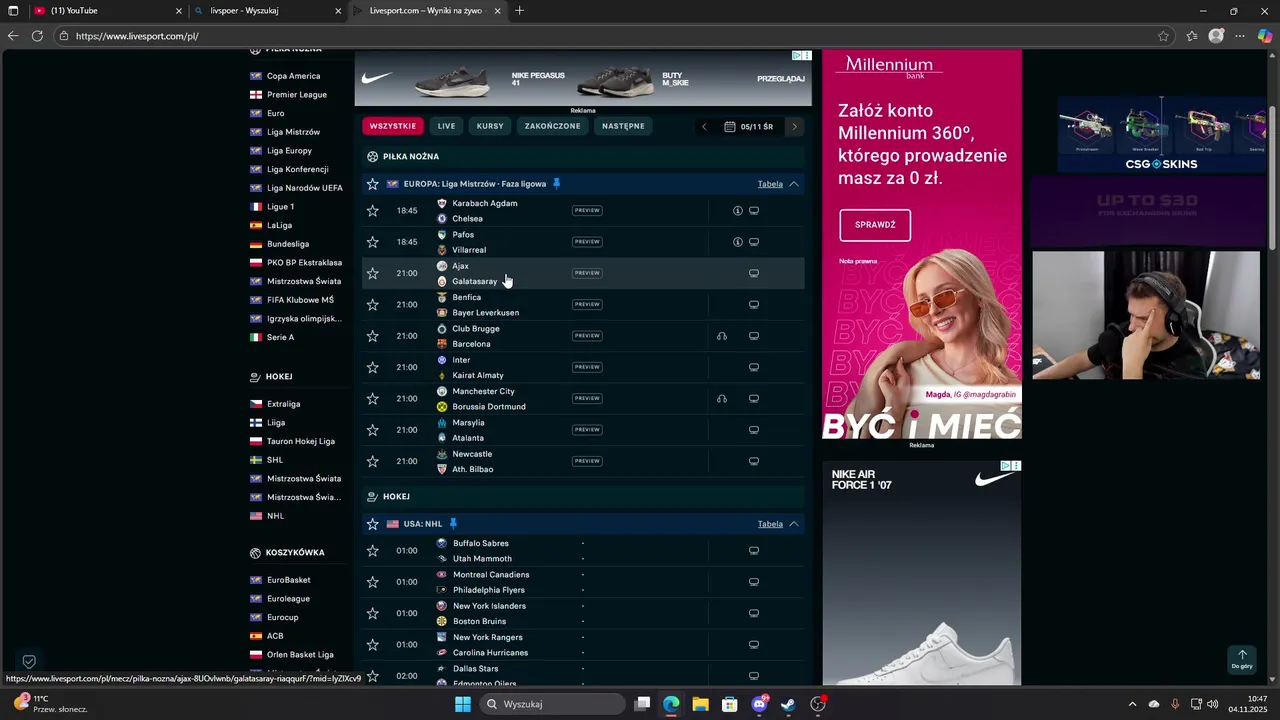Select the ZAKOŃCZONE filter tab
The height and width of the screenshot is (720, 1280).
tap(553, 126)
